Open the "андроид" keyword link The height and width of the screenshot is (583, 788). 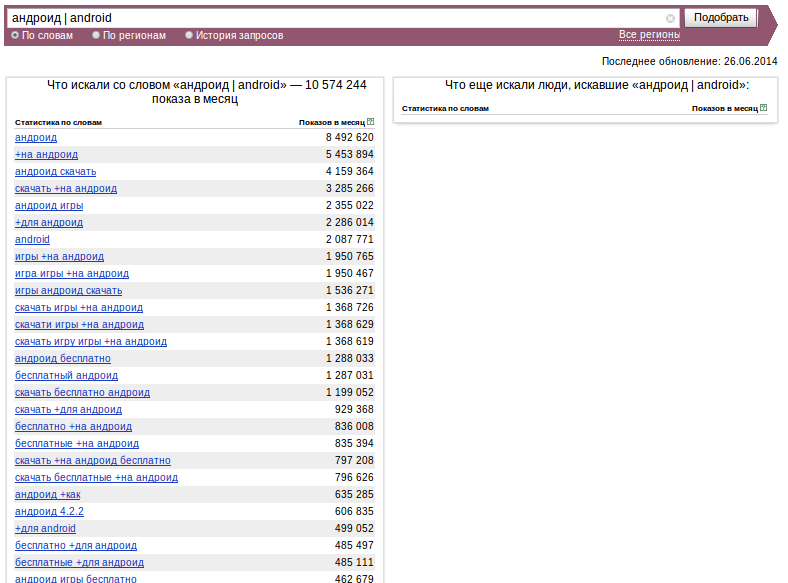click(x=36, y=137)
